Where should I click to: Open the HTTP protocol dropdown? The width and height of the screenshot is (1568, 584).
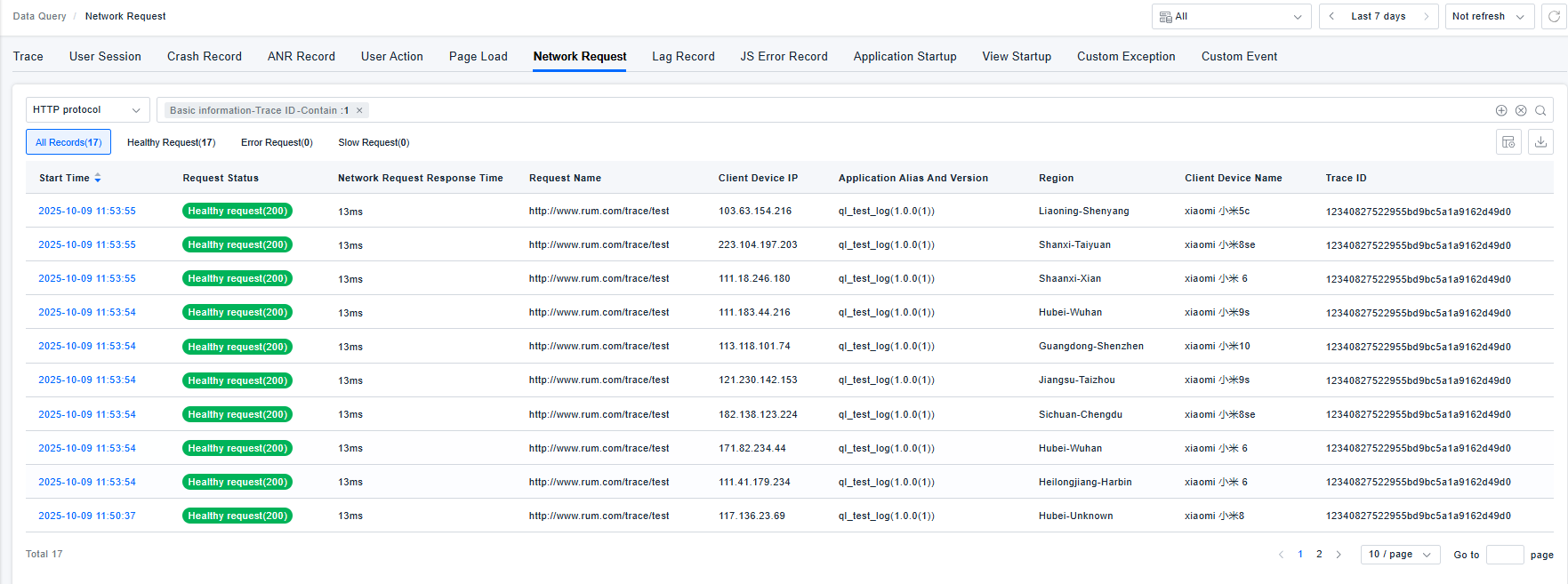point(87,110)
